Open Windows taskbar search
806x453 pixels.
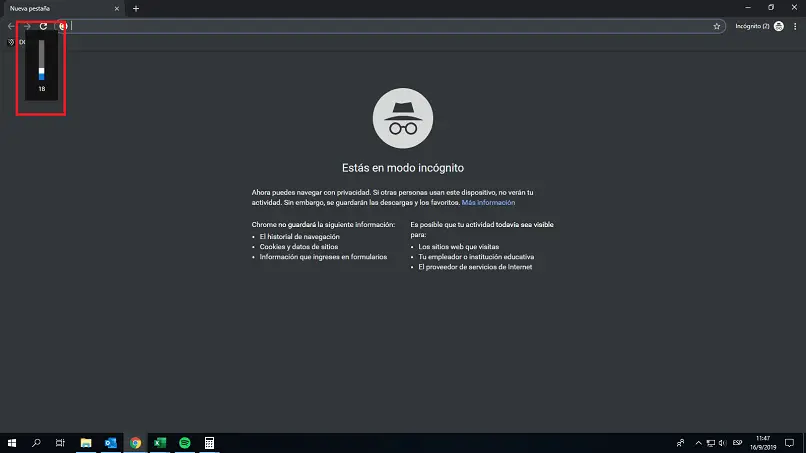(36, 443)
